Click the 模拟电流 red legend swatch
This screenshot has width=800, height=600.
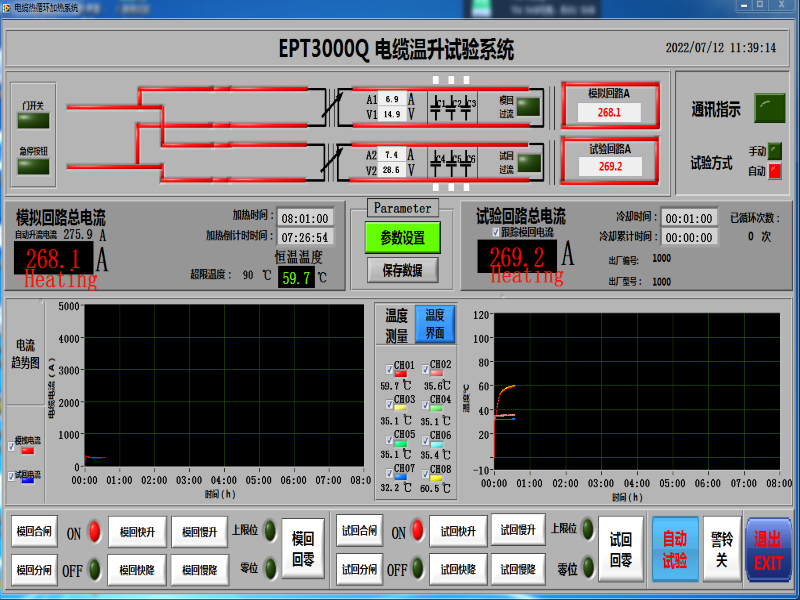(x=28, y=451)
